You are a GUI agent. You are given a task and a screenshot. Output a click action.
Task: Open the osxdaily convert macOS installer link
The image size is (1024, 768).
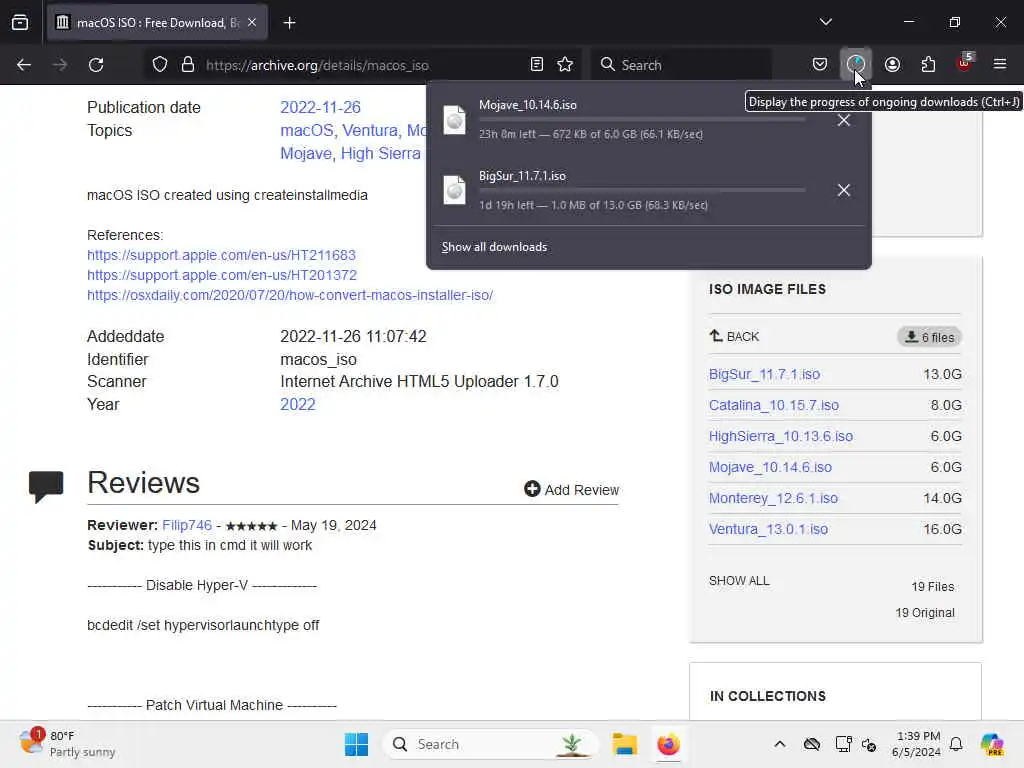(290, 295)
